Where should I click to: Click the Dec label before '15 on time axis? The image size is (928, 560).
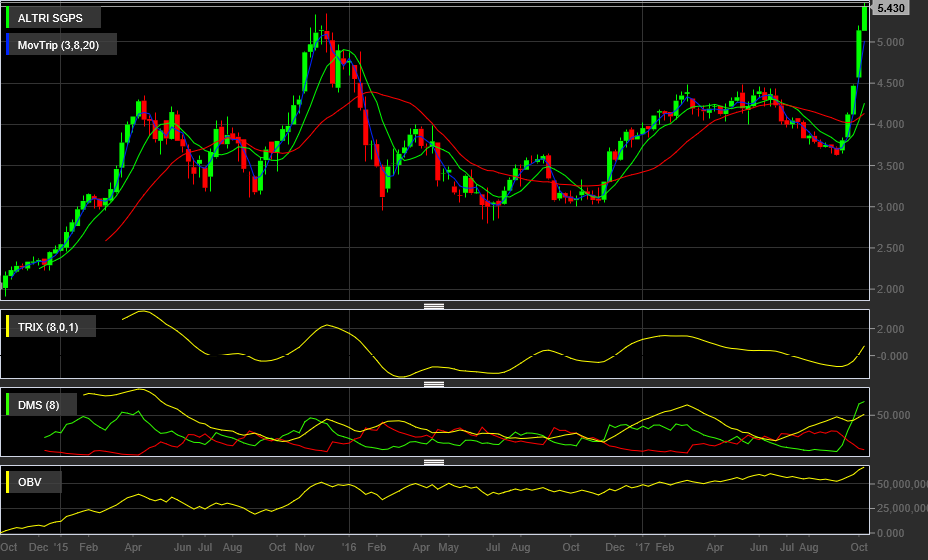pos(38,547)
